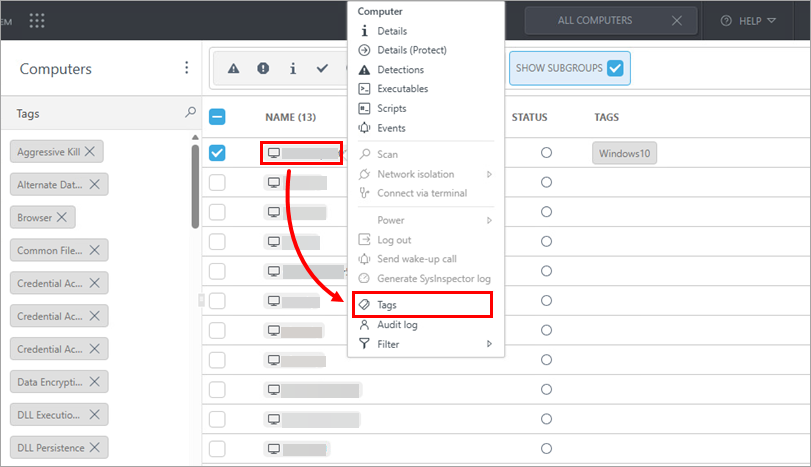The image size is (811, 467).
Task: Click the info filter icon in toolbar
Action: pos(292,69)
